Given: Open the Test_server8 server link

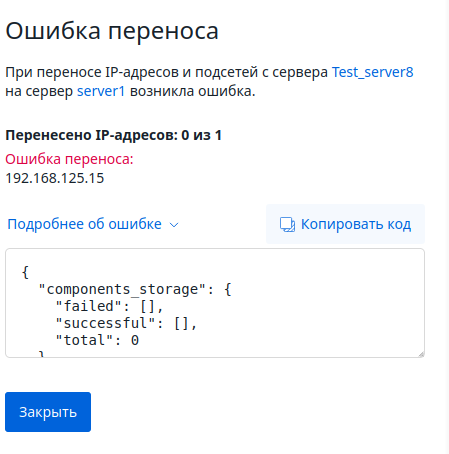Looking at the screenshot, I should pos(372,72).
